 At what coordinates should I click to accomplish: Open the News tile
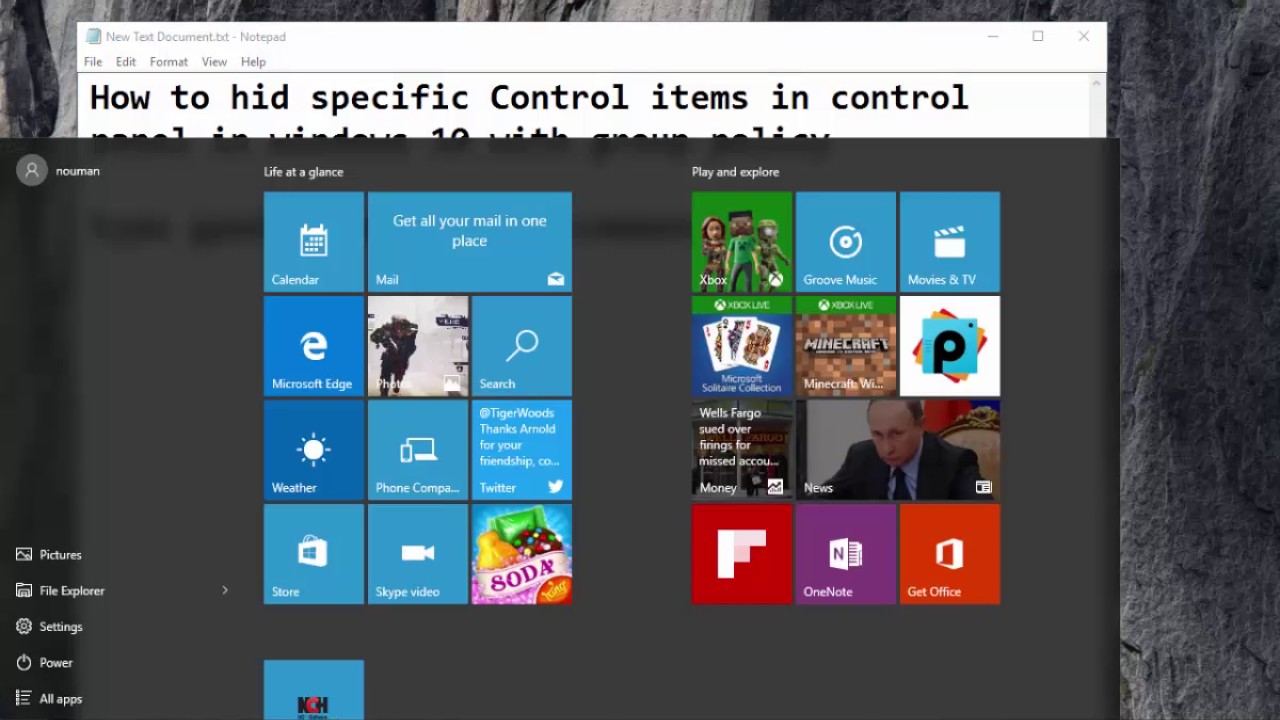tap(898, 450)
